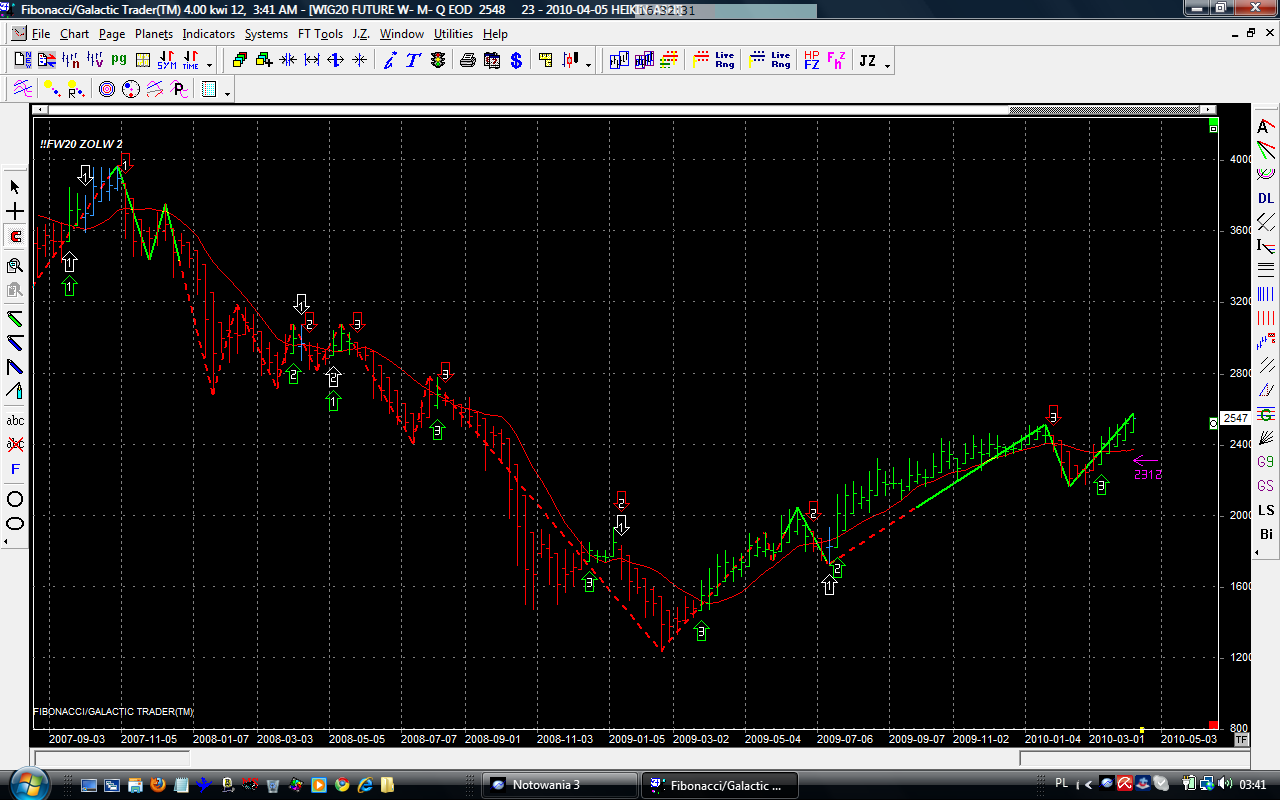
Task: Select the abc text label tool
Action: point(15,420)
